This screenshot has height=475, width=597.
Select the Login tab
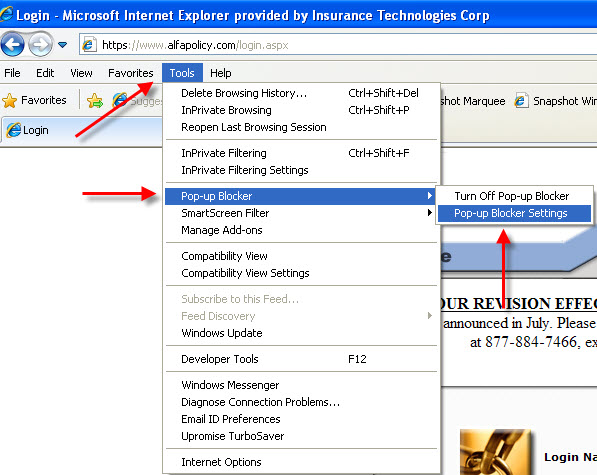click(82, 130)
